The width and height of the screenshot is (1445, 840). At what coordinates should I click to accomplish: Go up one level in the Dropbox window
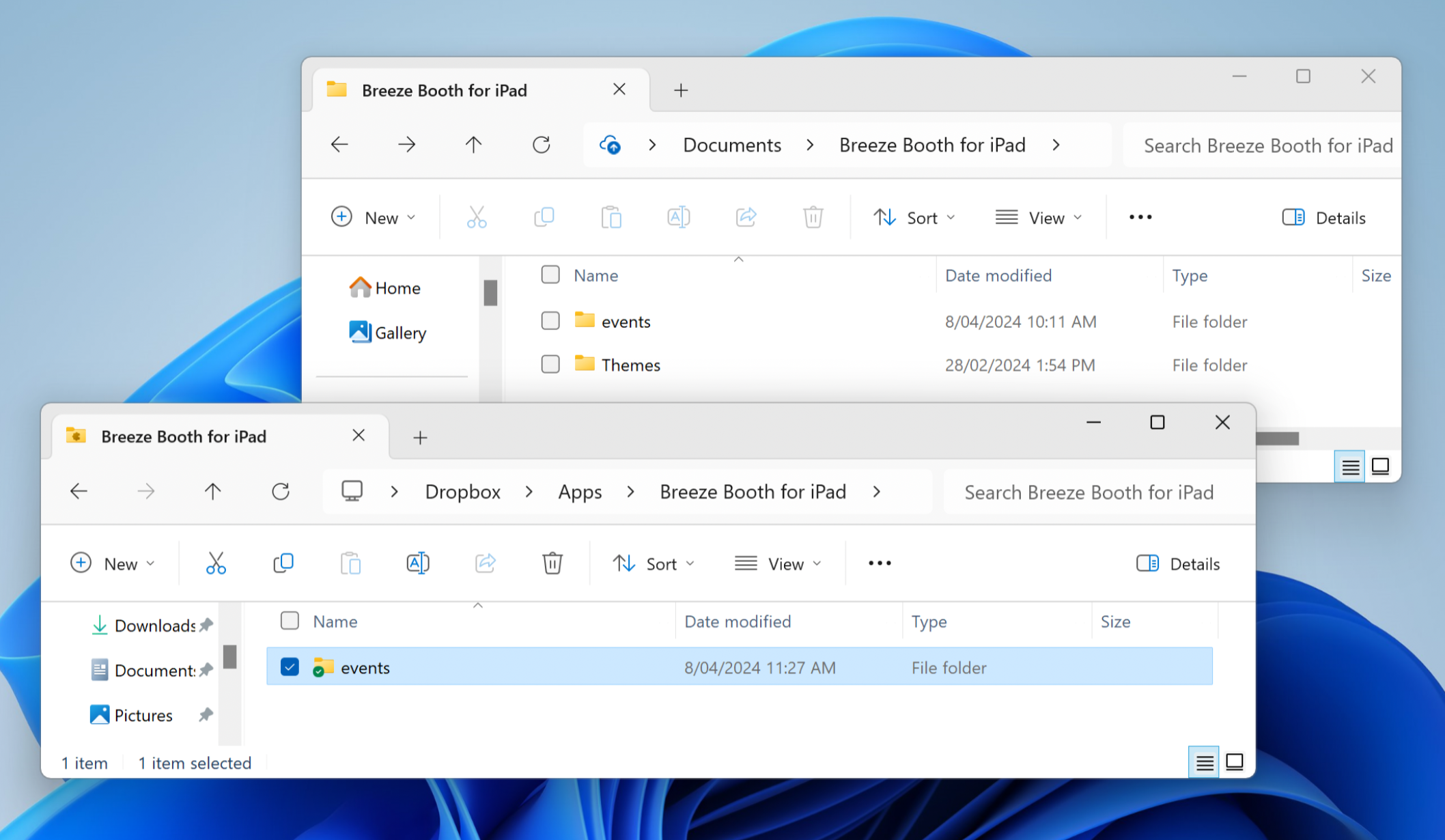pyautogui.click(x=213, y=492)
